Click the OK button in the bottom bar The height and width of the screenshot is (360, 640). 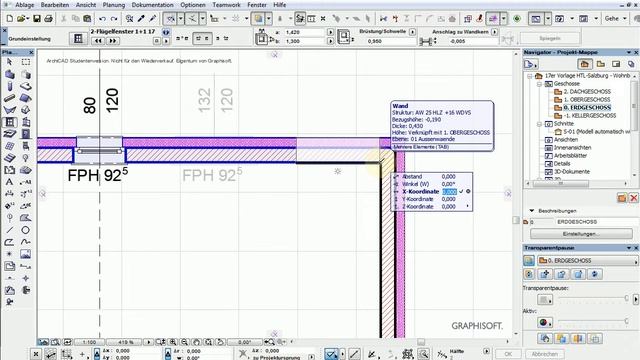[508, 354]
